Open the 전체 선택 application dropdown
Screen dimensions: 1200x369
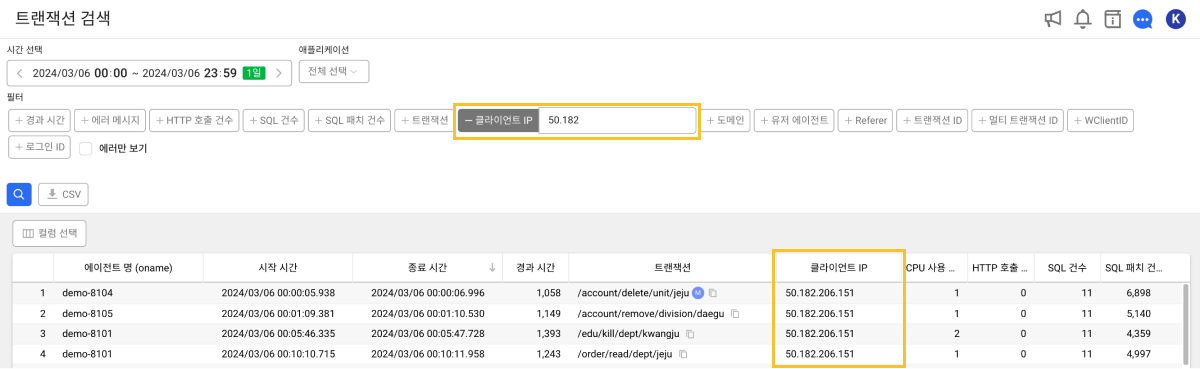334,72
